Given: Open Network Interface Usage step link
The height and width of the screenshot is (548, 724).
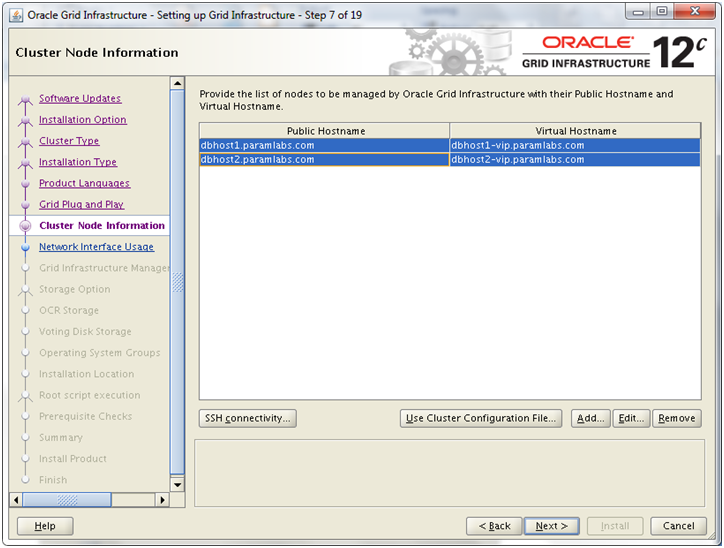Looking at the screenshot, I should tap(97, 247).
